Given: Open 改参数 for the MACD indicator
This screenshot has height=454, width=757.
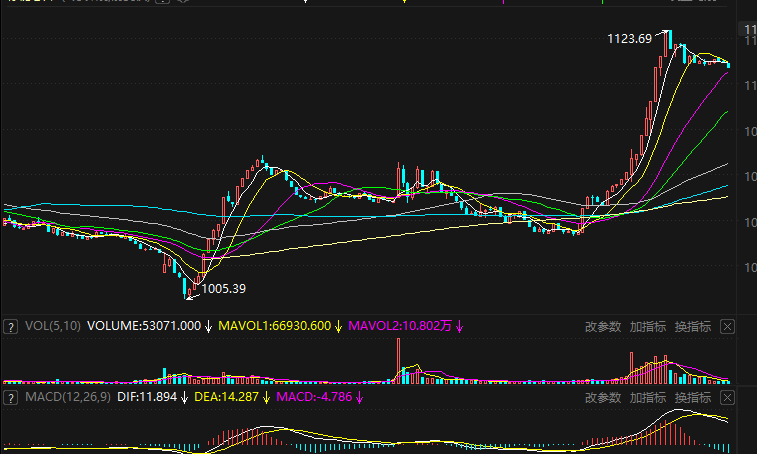Looking at the screenshot, I should (x=603, y=397).
